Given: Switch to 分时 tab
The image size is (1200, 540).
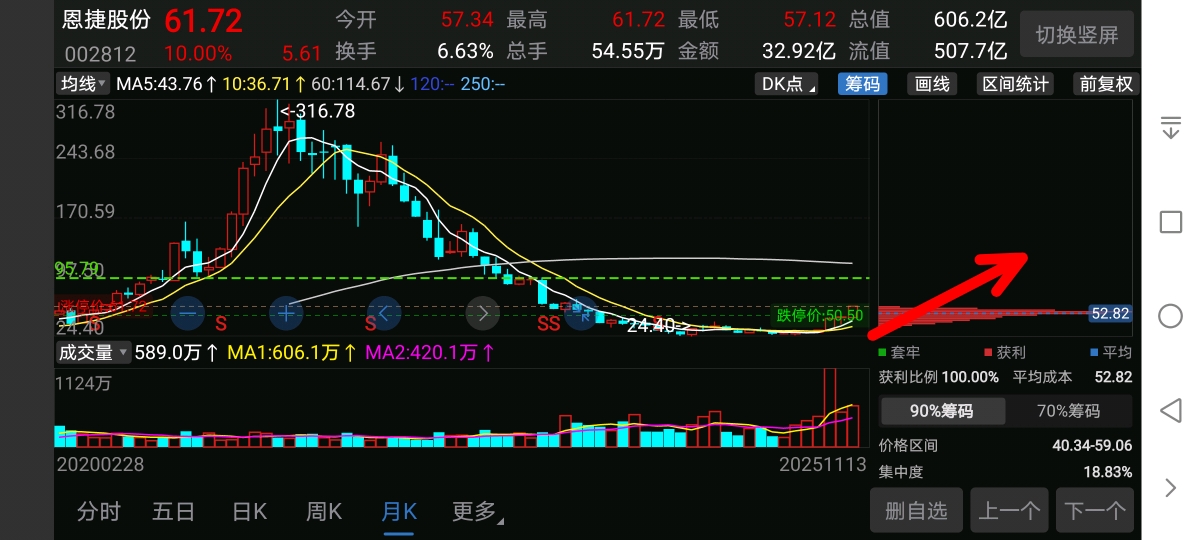Looking at the screenshot, I should [x=99, y=512].
